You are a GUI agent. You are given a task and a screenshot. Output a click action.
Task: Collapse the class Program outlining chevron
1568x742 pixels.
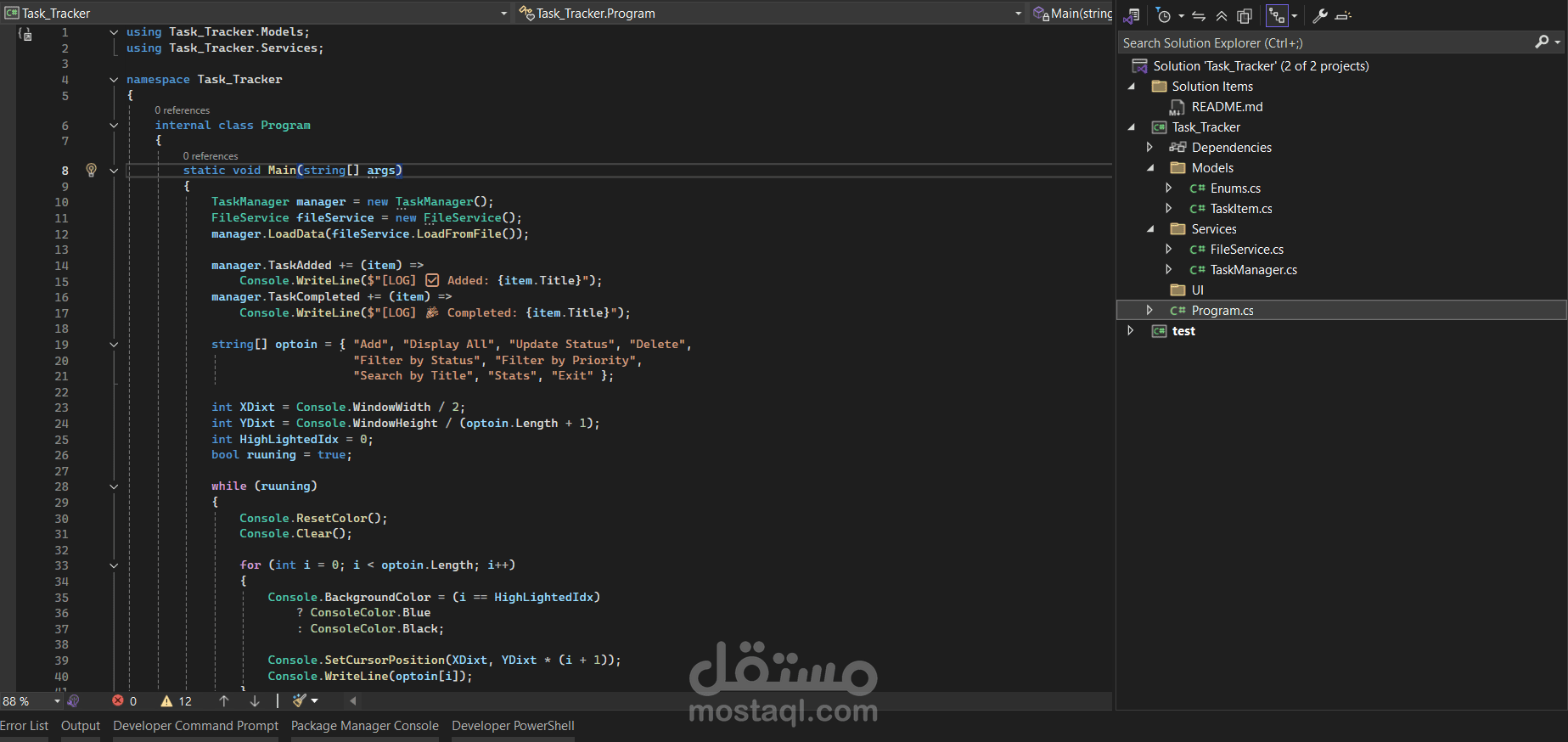pos(114,126)
